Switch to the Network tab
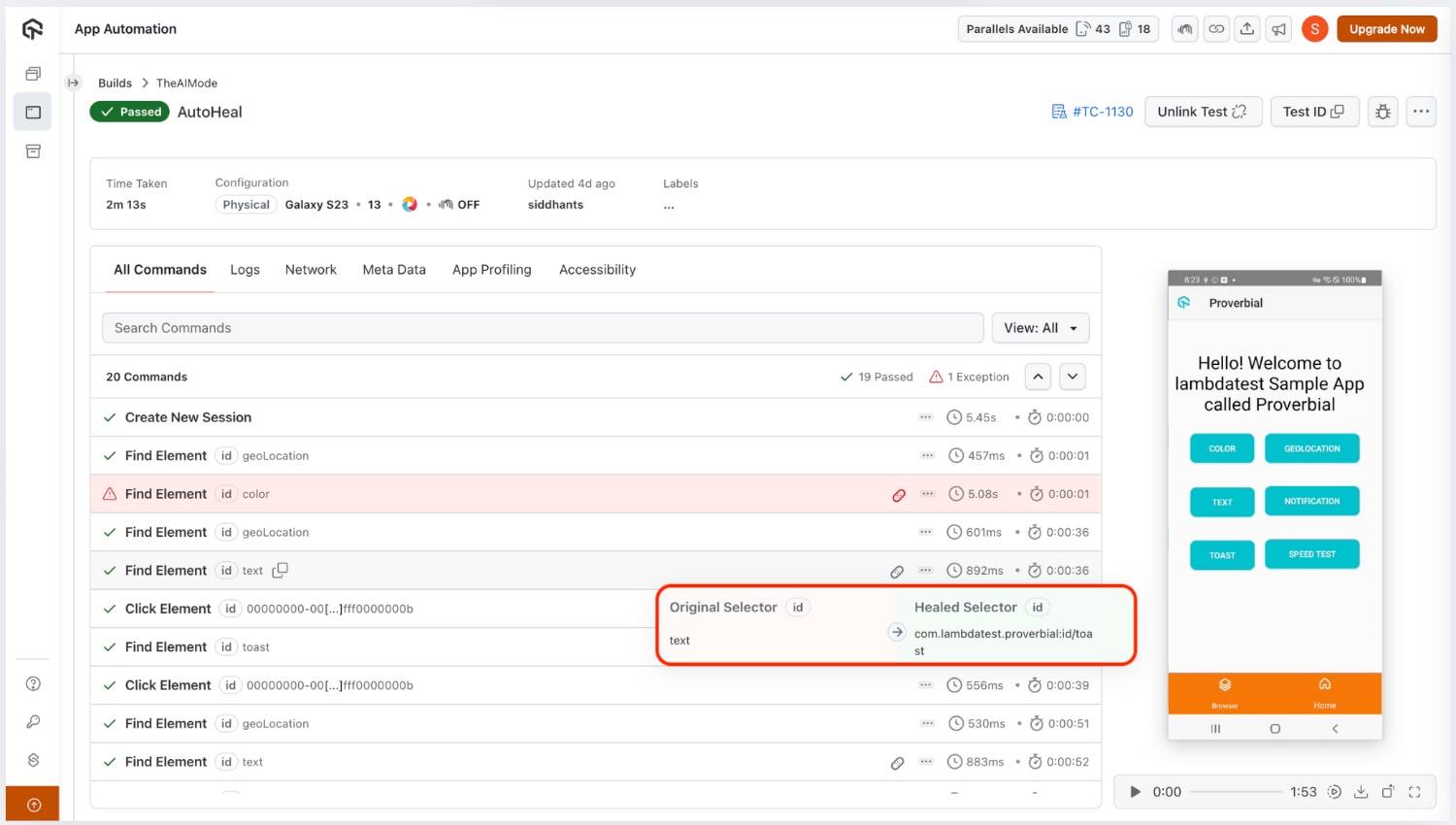This screenshot has width=1456, height=825. pyautogui.click(x=311, y=270)
